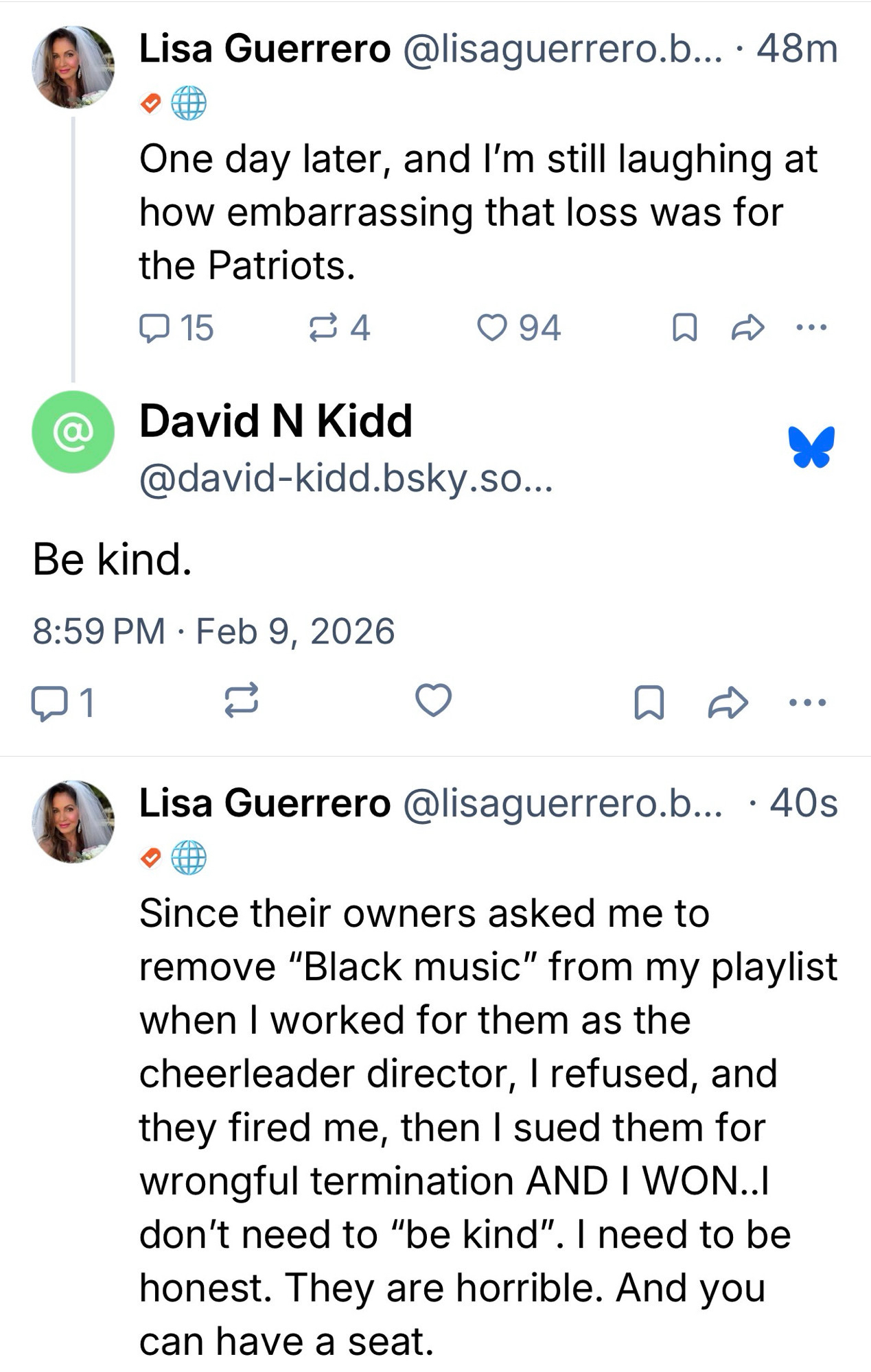Repost the top Patriots loss post
Image resolution: width=871 pixels, height=1372 pixels.
coord(323,328)
